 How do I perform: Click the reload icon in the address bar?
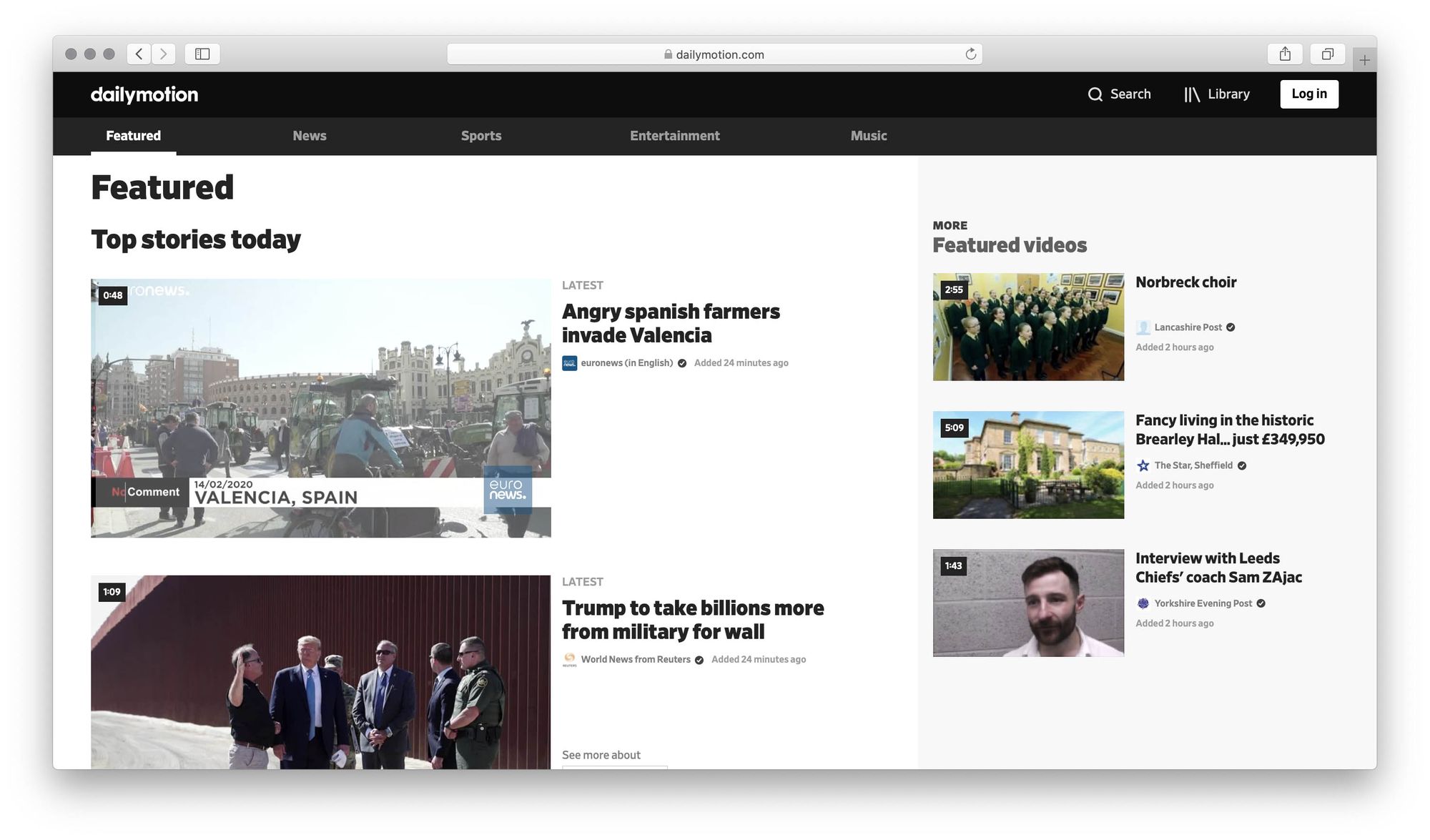pyautogui.click(x=970, y=54)
